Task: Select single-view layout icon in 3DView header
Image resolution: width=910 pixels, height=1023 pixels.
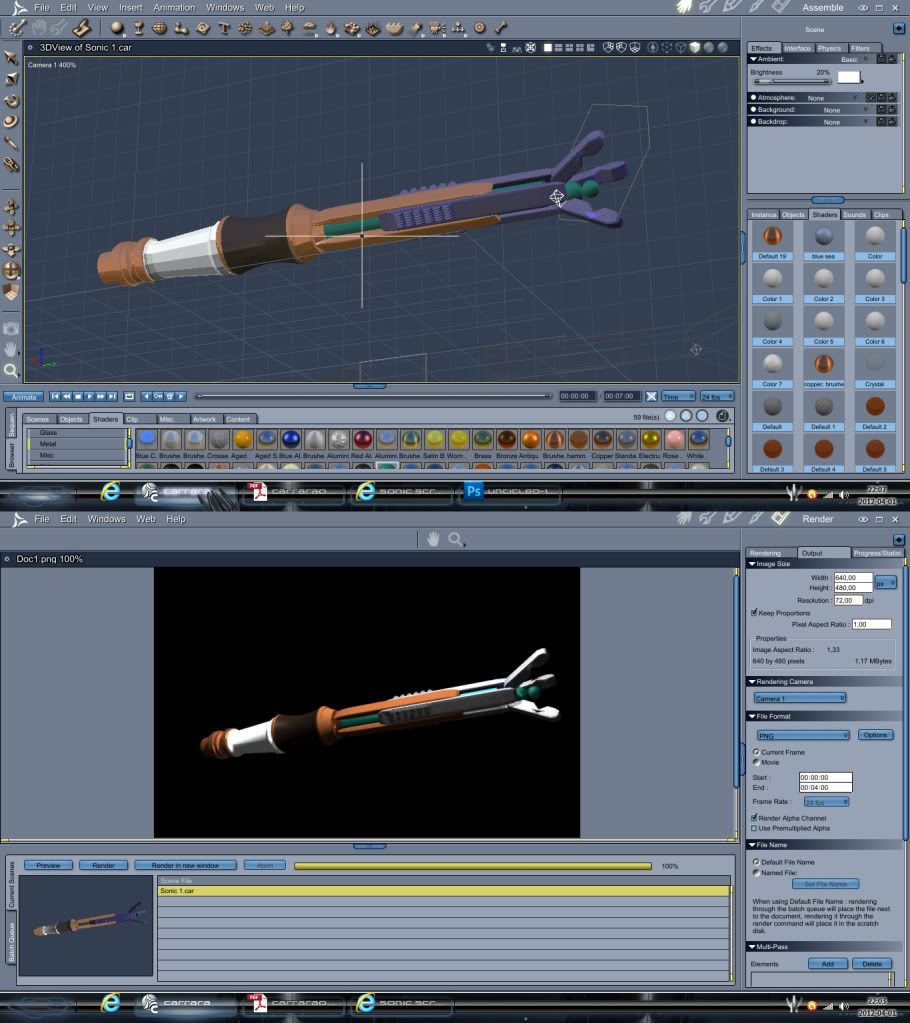Action: click(548, 48)
